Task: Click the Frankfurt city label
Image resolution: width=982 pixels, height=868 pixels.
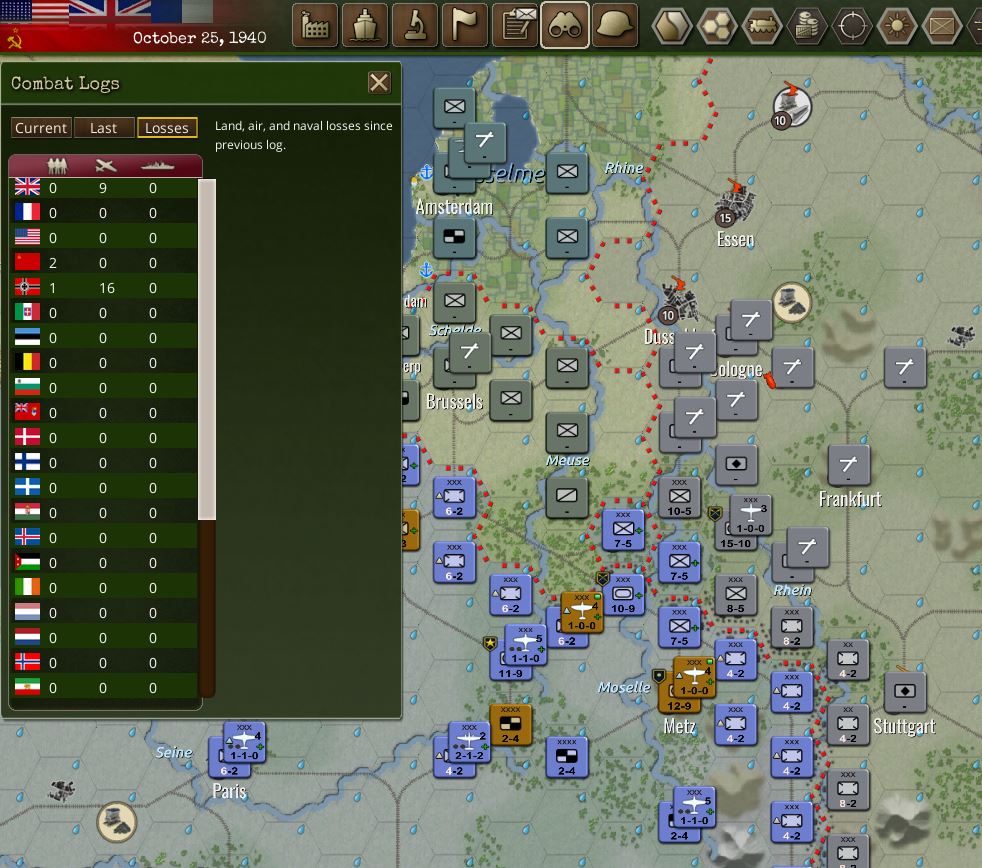Action: click(x=850, y=499)
